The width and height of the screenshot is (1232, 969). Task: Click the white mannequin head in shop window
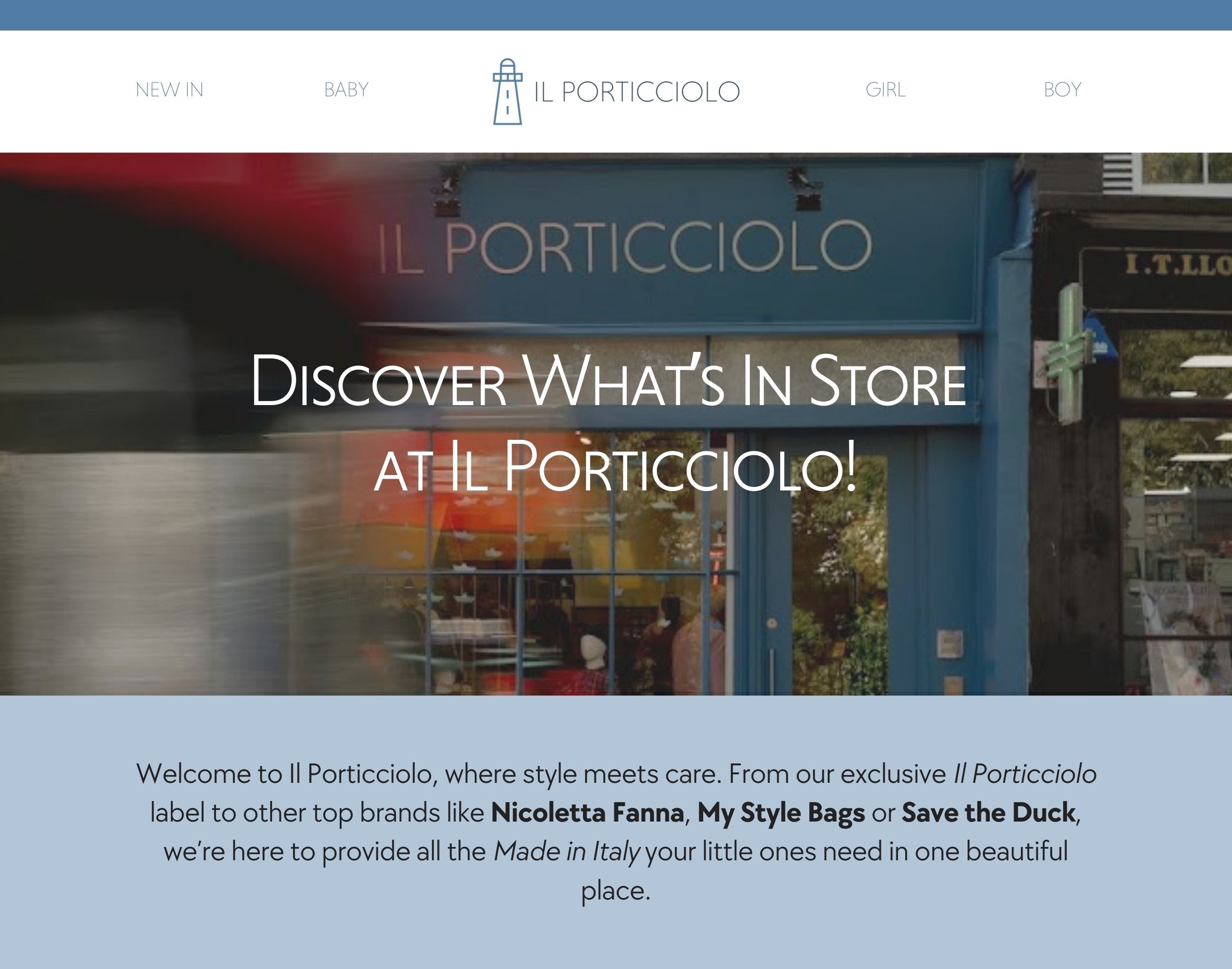(x=593, y=652)
